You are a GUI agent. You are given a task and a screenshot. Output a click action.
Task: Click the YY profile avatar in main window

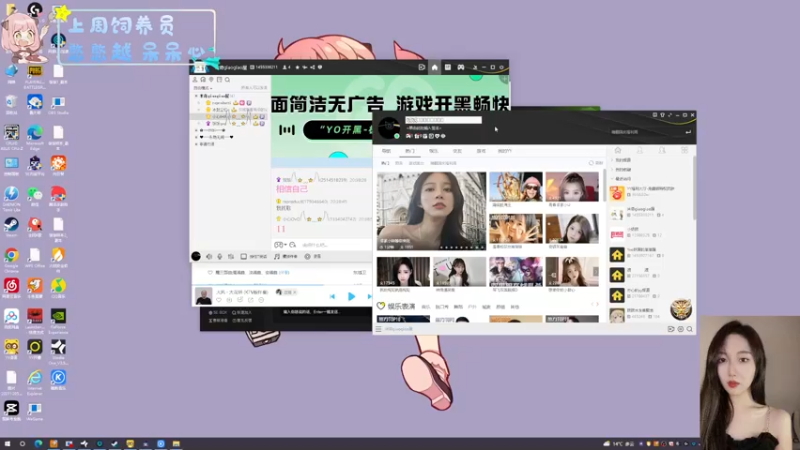pyautogui.click(x=389, y=128)
